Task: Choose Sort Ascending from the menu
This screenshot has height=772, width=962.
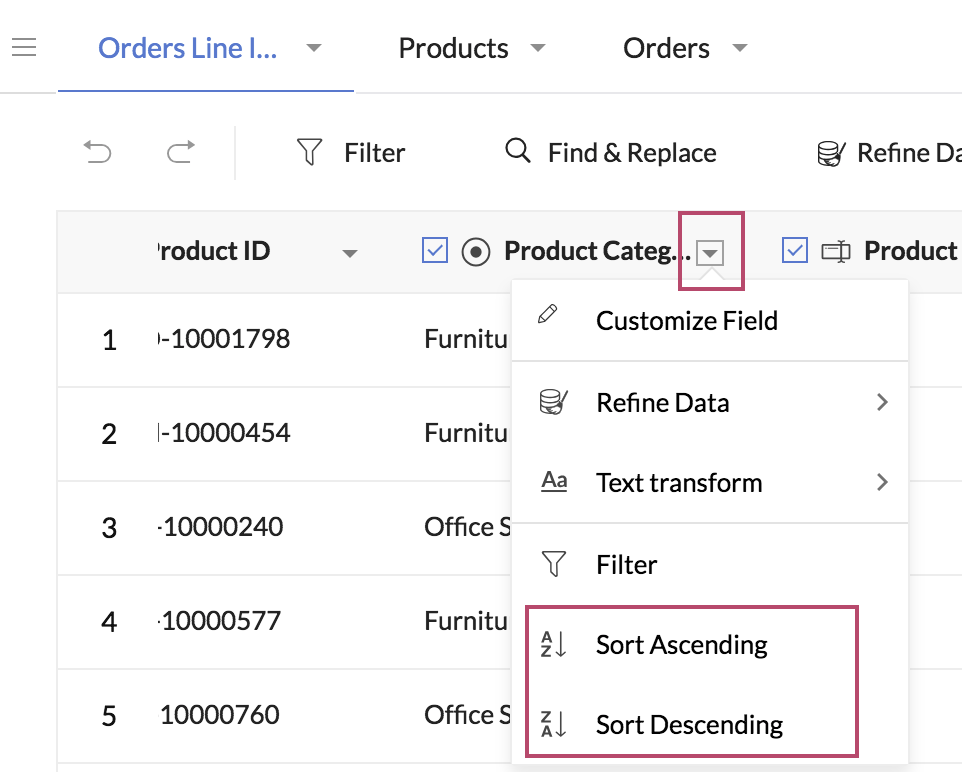Action: coord(681,645)
